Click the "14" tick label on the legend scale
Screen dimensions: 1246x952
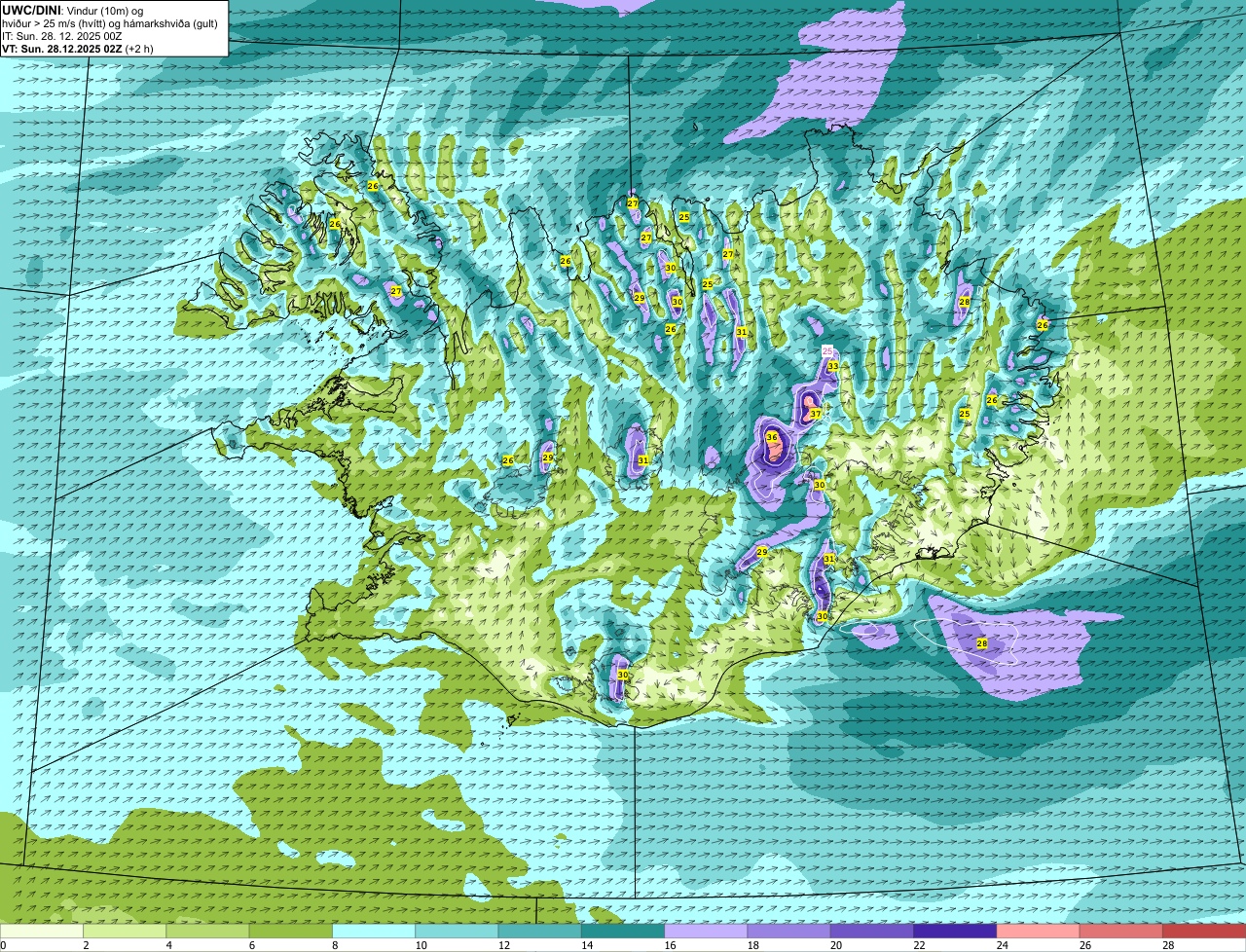click(587, 945)
